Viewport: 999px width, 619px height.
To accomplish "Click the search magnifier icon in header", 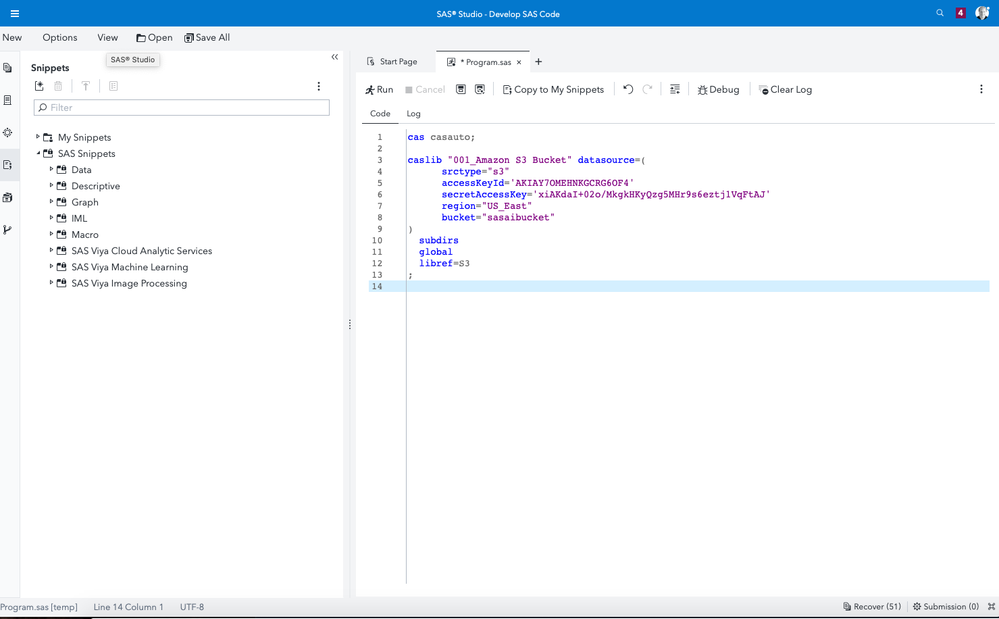I will (x=940, y=13).
